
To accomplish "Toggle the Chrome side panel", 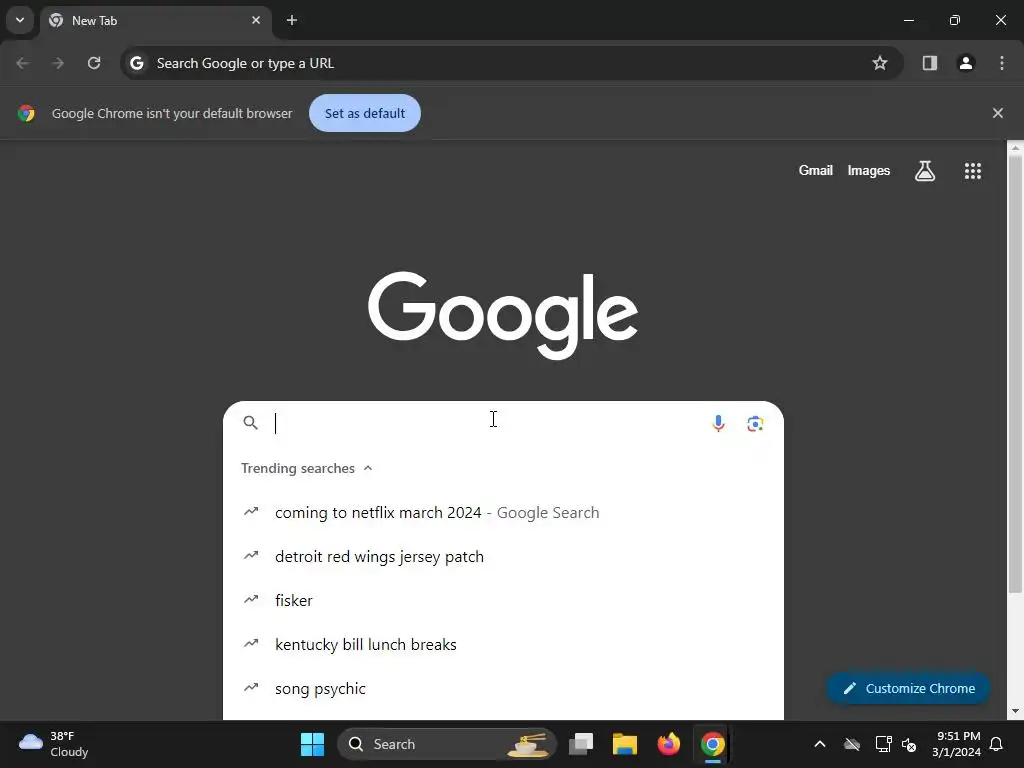I will click(929, 63).
